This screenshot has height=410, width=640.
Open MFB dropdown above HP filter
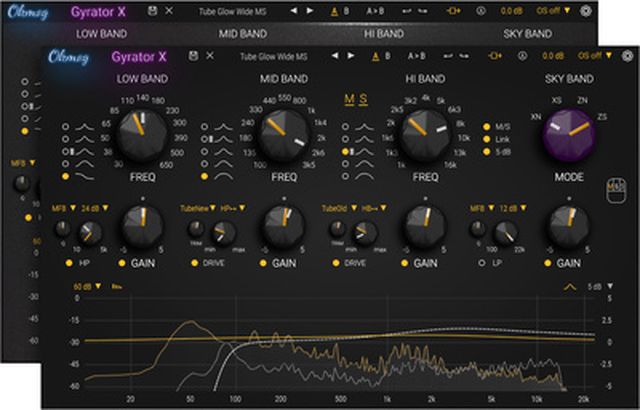click(64, 208)
